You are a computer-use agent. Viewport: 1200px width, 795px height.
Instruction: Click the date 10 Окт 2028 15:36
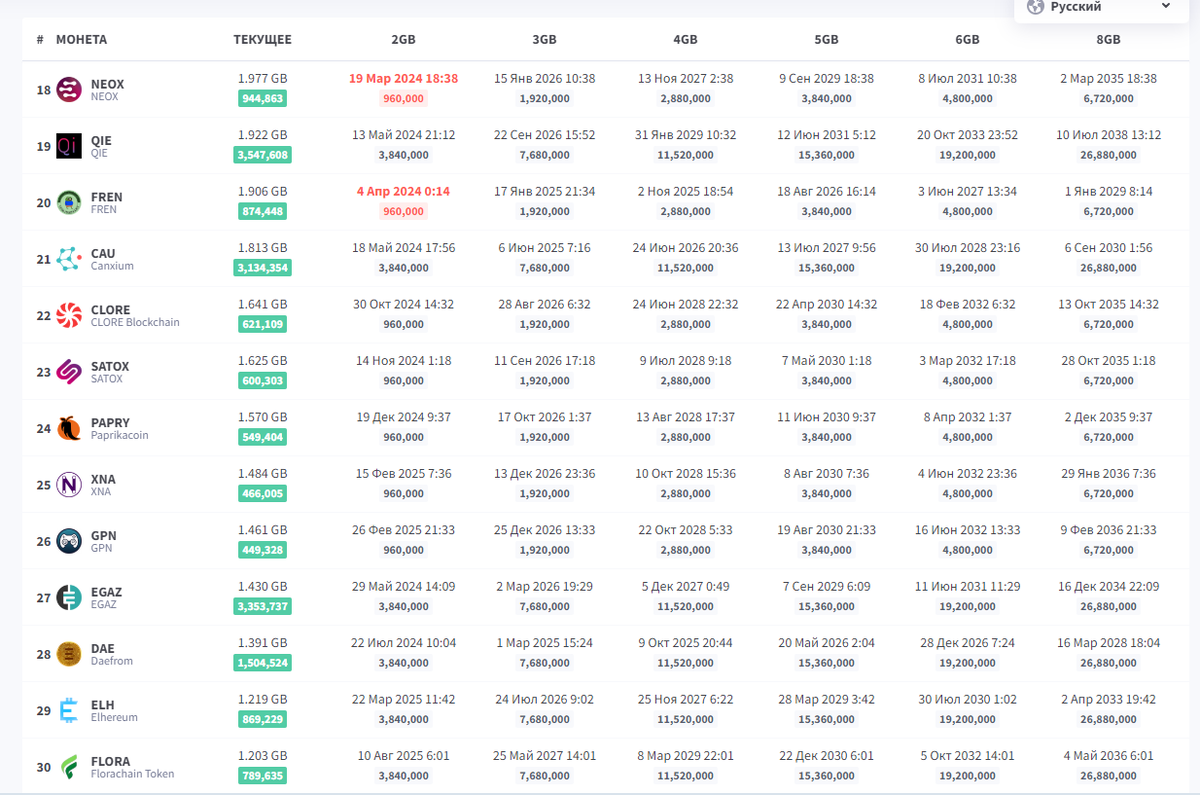[x=685, y=474]
